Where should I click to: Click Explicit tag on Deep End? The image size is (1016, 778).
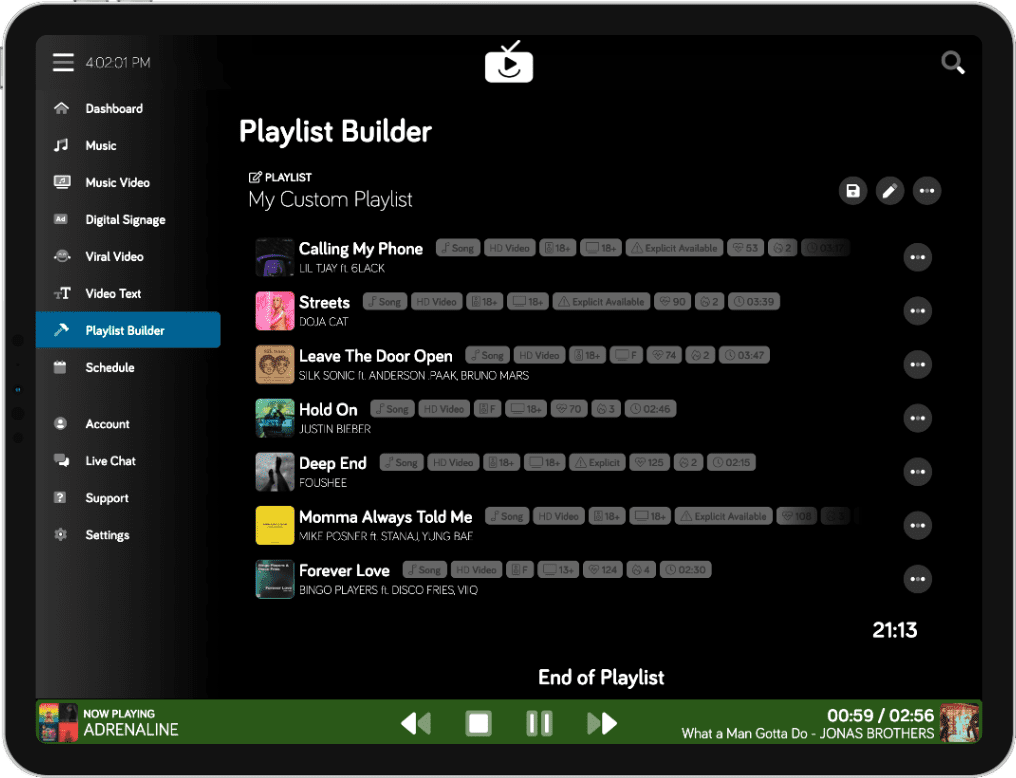click(x=597, y=463)
